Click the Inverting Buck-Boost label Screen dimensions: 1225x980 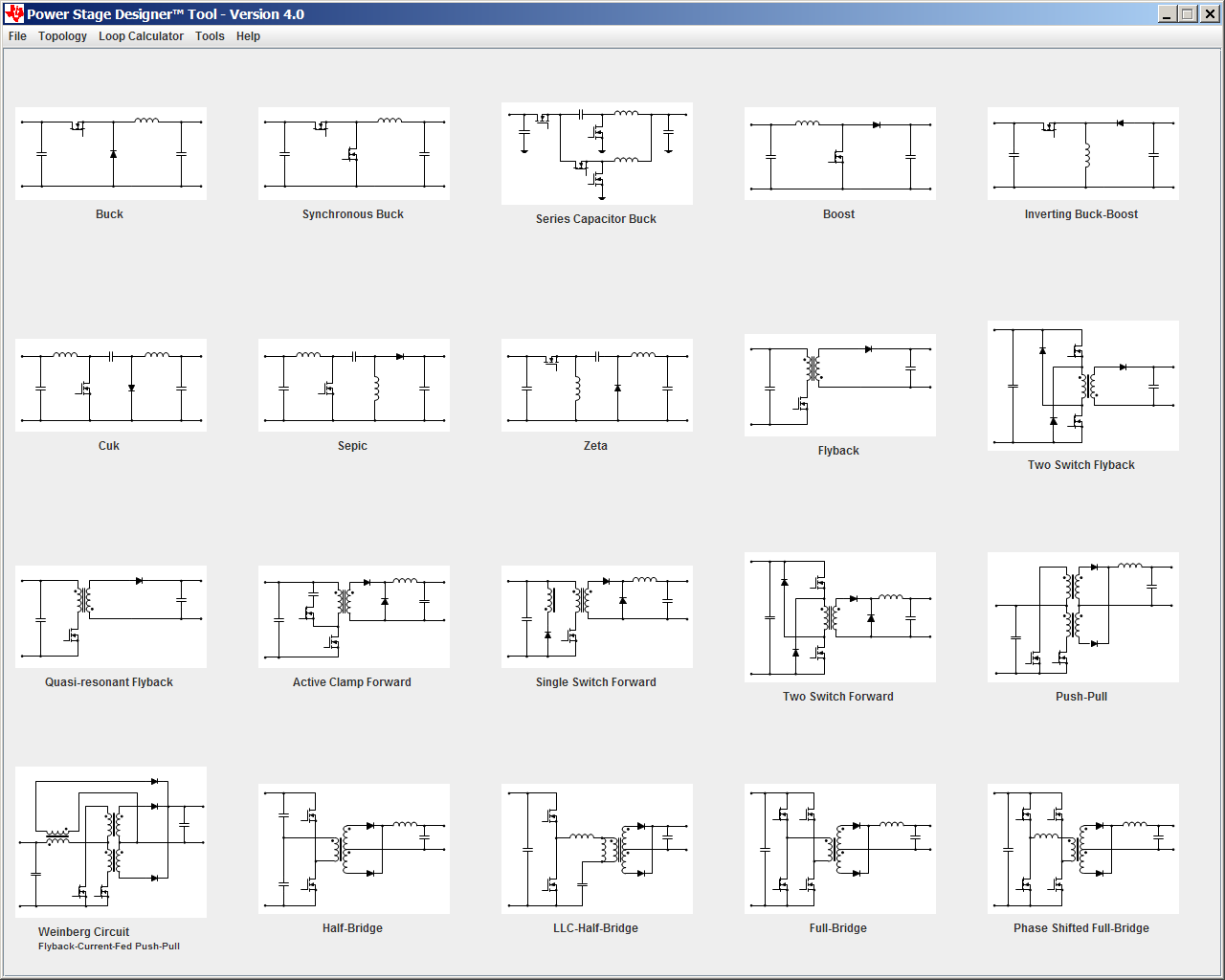click(x=1081, y=214)
